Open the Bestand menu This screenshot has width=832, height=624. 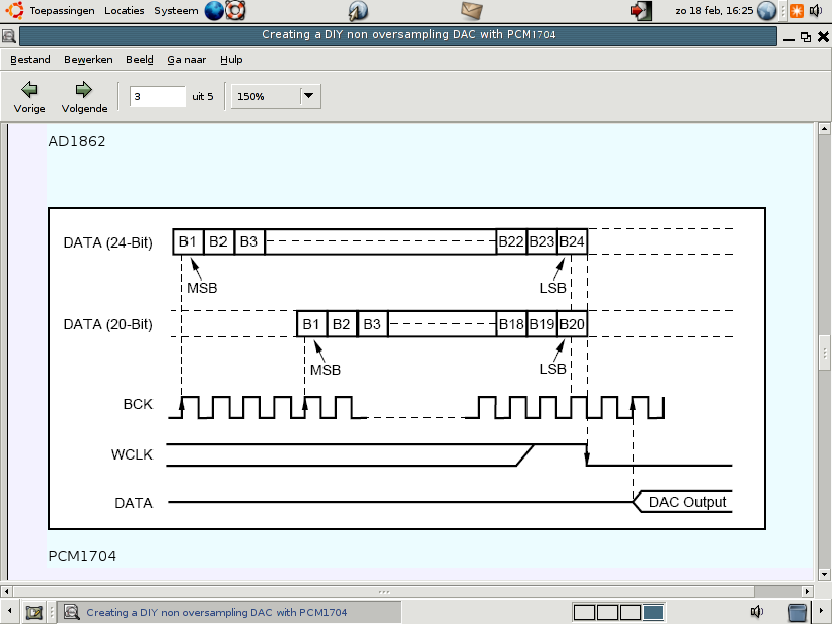click(x=30, y=59)
